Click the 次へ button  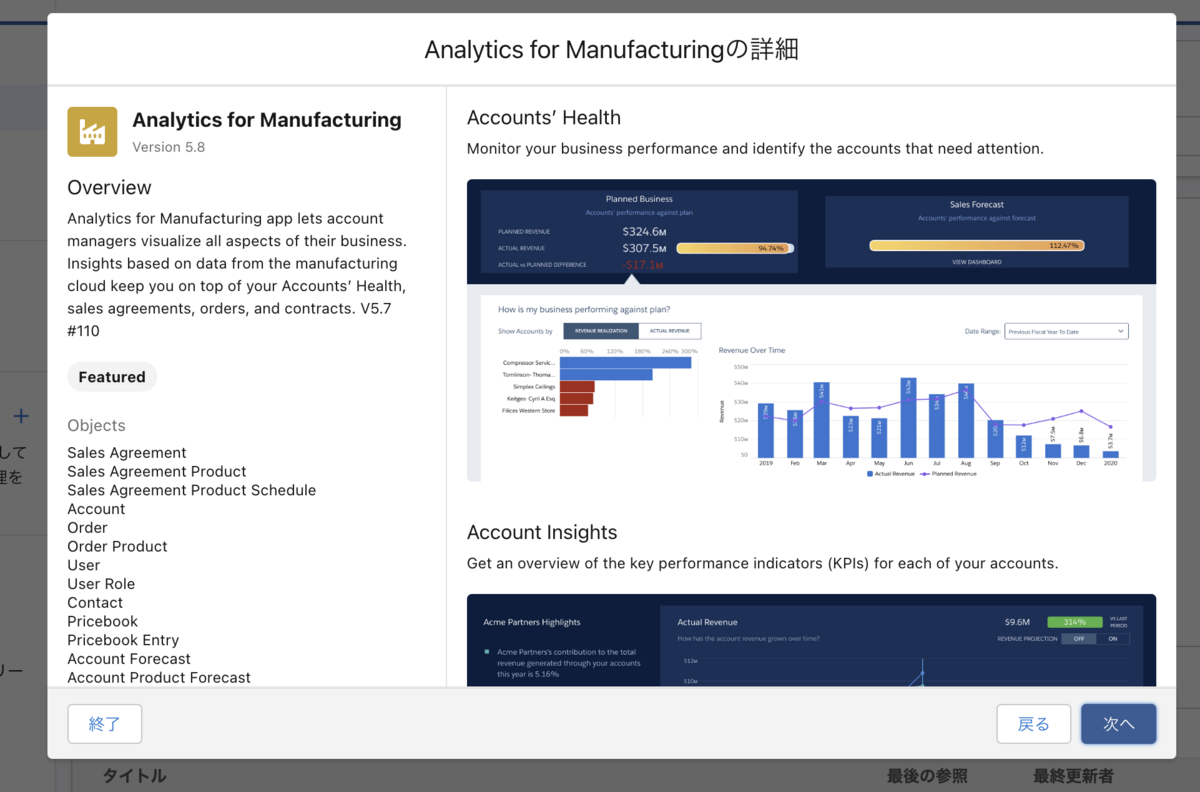click(1118, 723)
